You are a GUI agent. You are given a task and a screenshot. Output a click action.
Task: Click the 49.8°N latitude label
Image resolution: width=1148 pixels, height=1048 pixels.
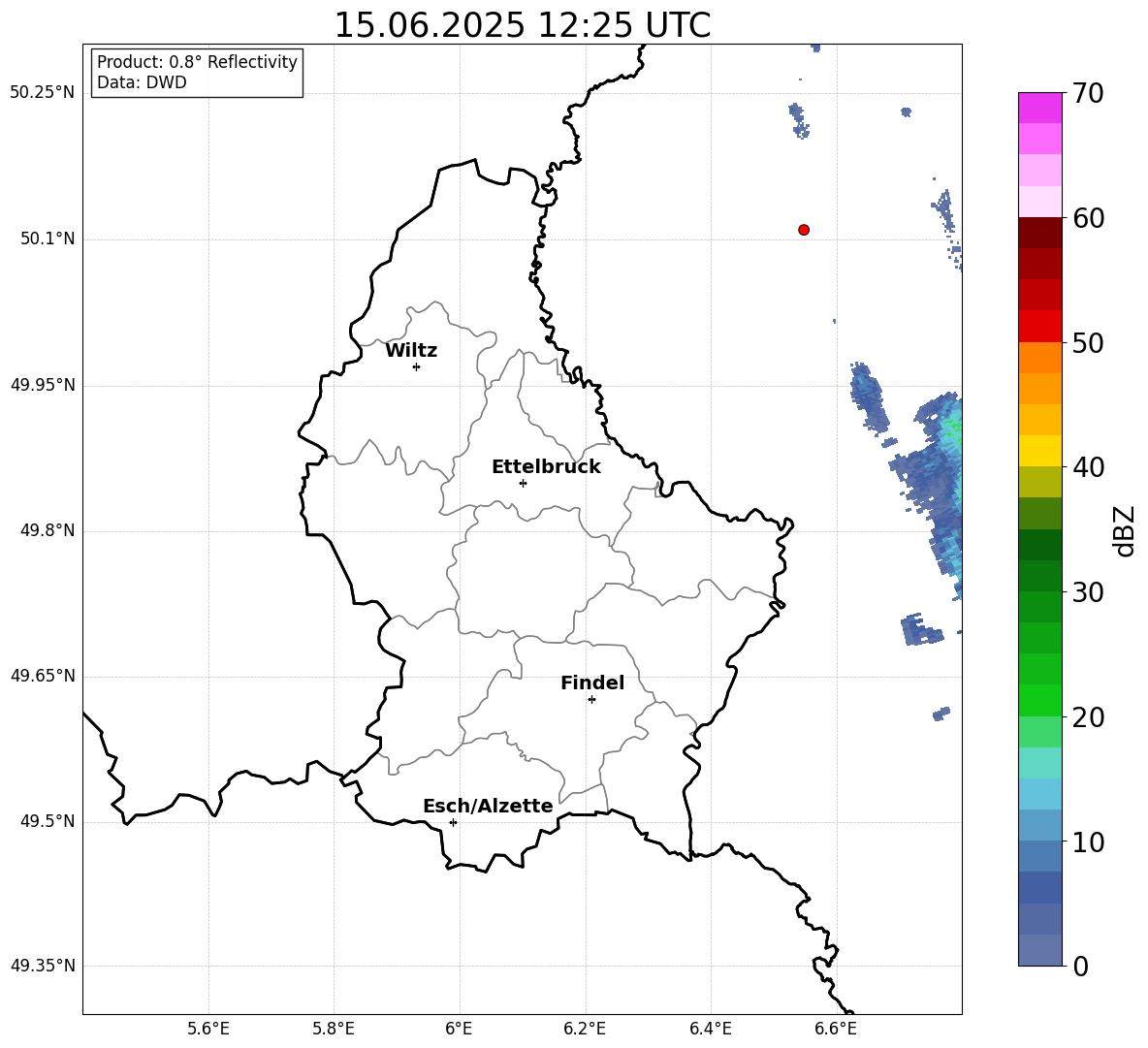(x=48, y=530)
